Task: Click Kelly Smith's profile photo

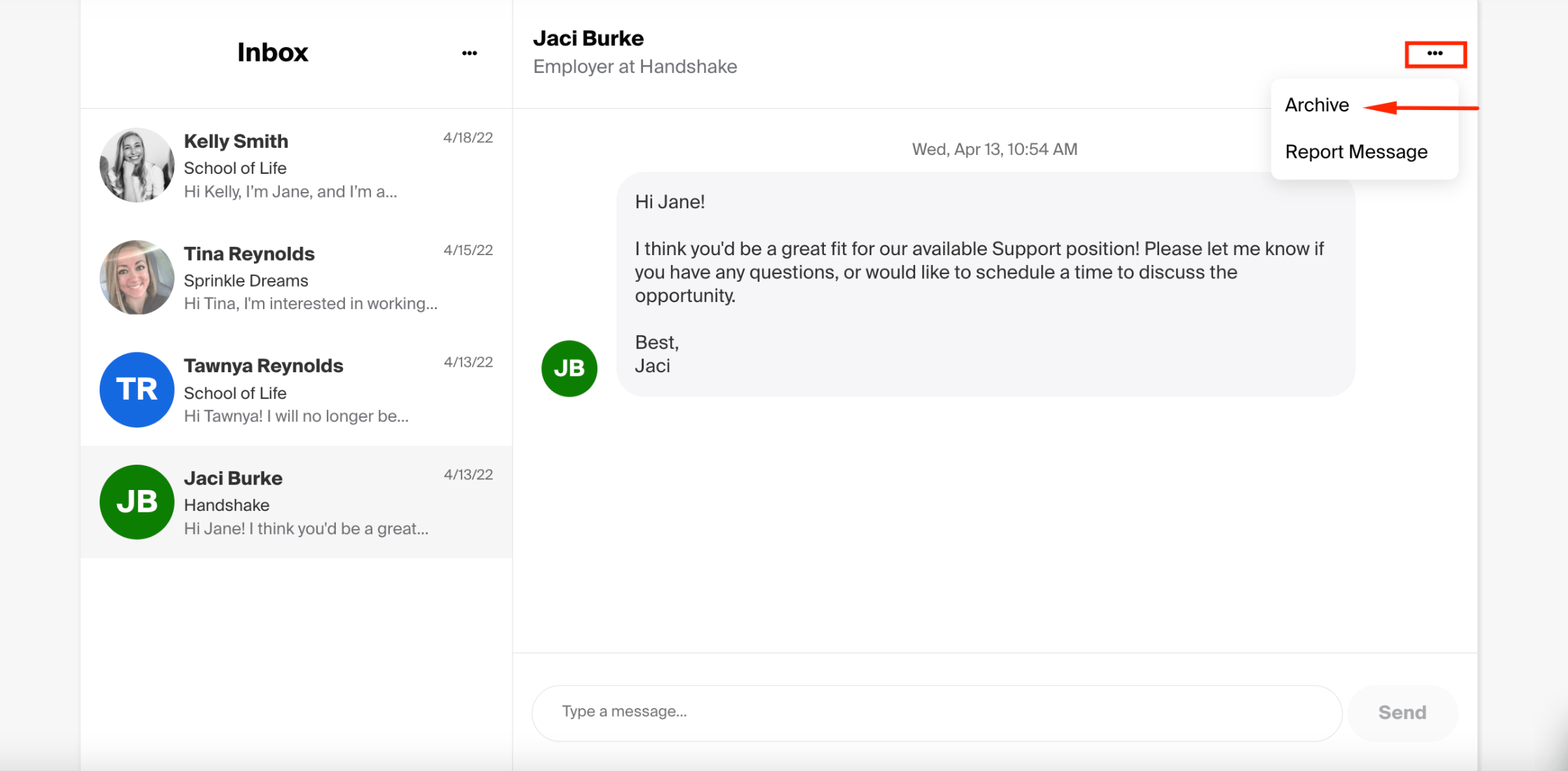Action: click(x=137, y=165)
